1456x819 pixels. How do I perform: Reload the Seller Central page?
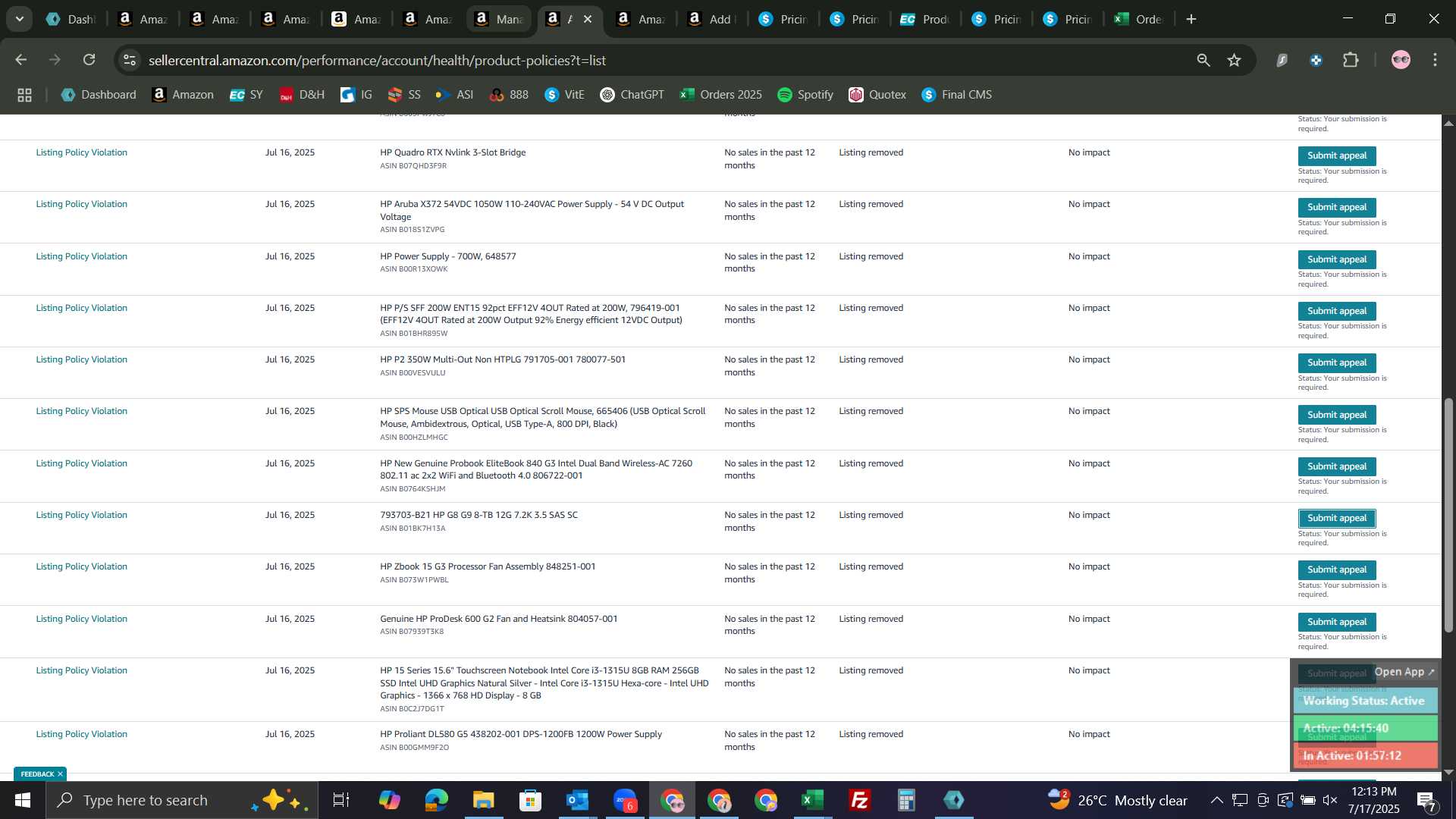click(x=89, y=60)
